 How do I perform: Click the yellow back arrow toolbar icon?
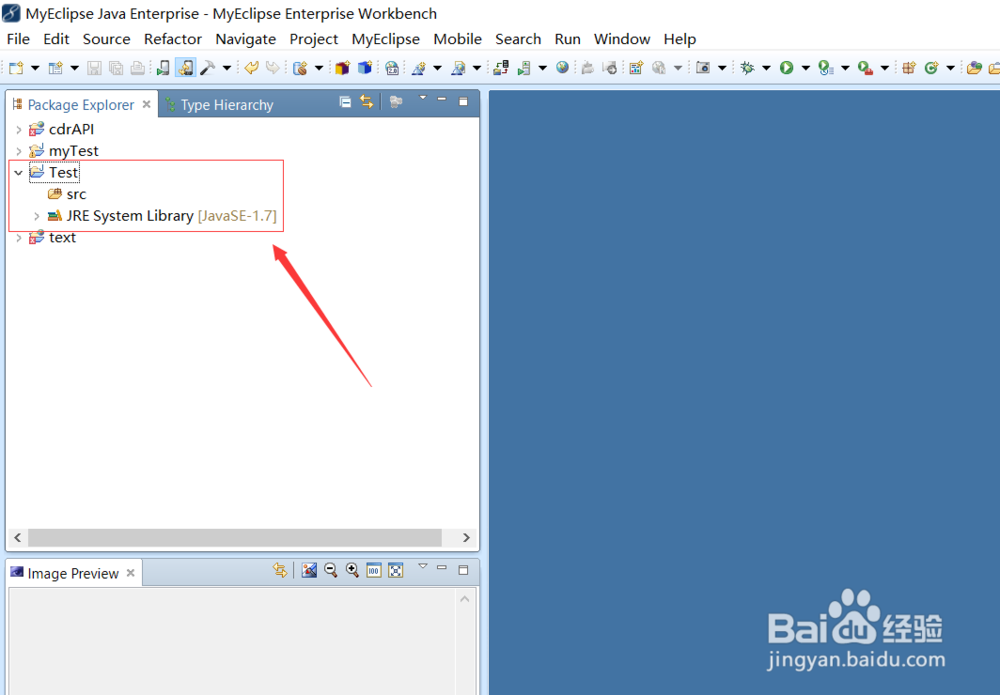[x=251, y=68]
